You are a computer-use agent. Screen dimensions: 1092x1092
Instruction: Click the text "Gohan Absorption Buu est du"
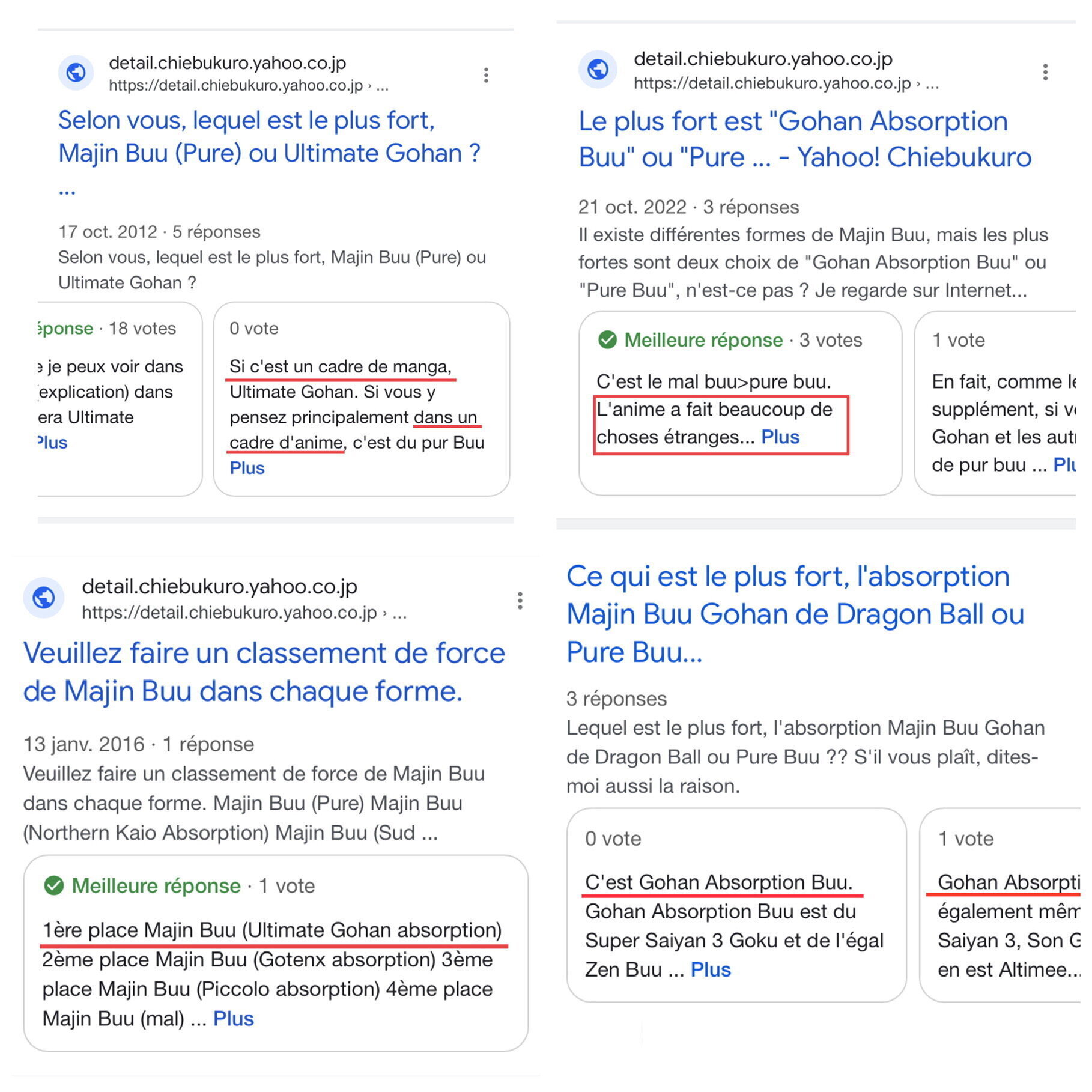(x=721, y=911)
